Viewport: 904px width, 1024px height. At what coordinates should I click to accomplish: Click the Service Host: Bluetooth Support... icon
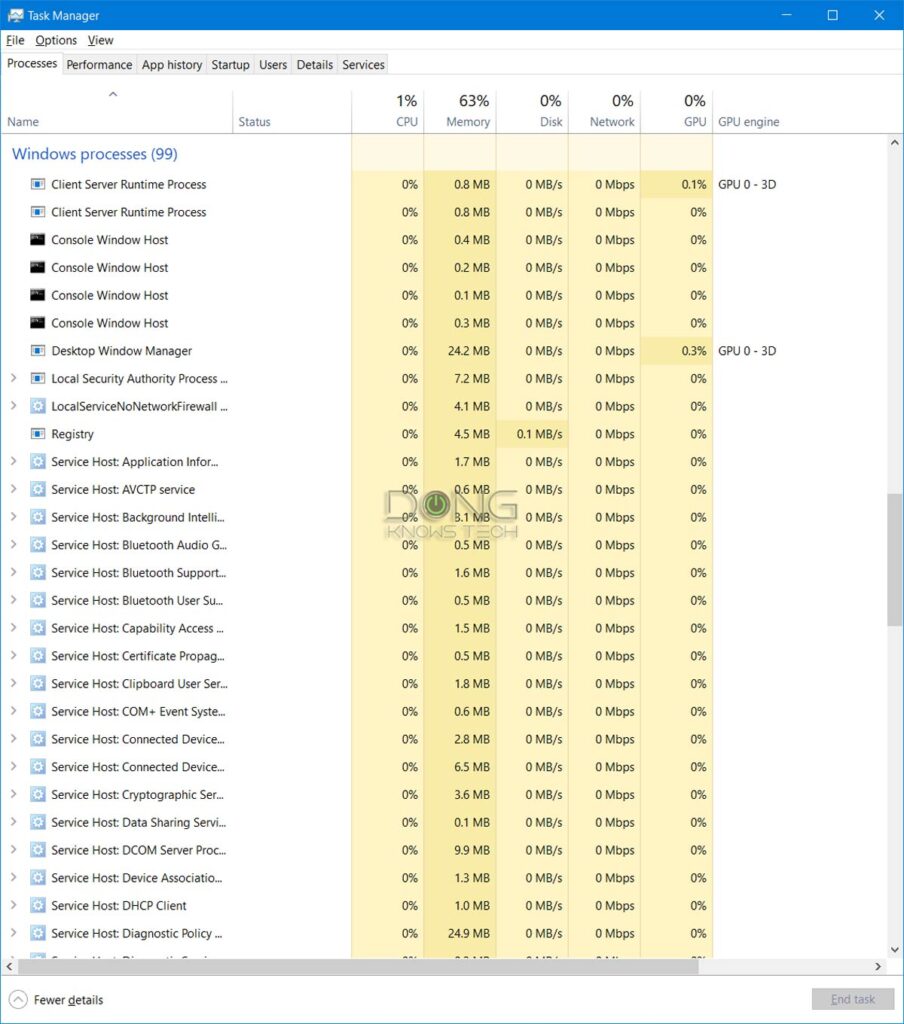click(38, 573)
